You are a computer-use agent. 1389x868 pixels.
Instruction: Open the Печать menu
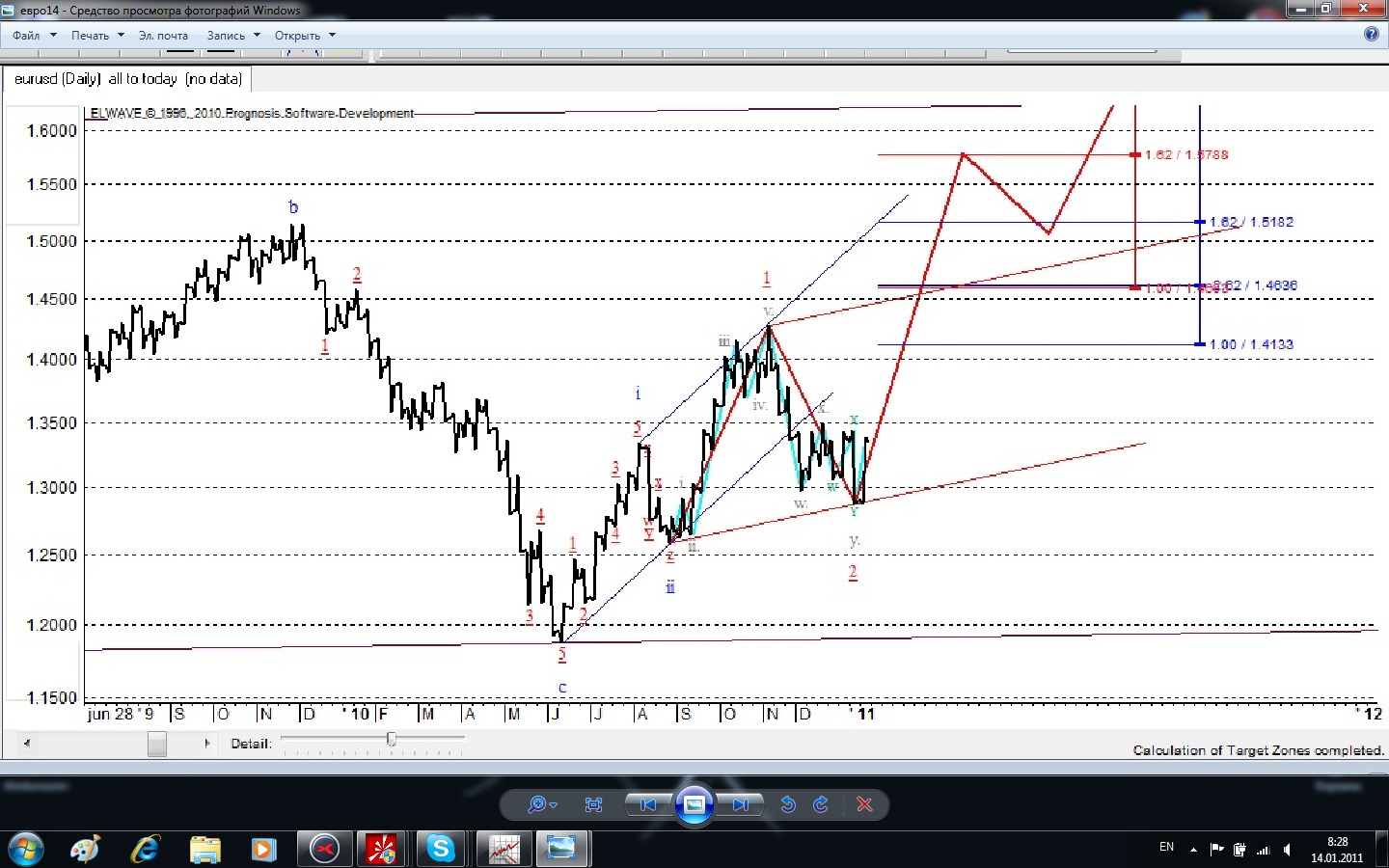click(90, 36)
